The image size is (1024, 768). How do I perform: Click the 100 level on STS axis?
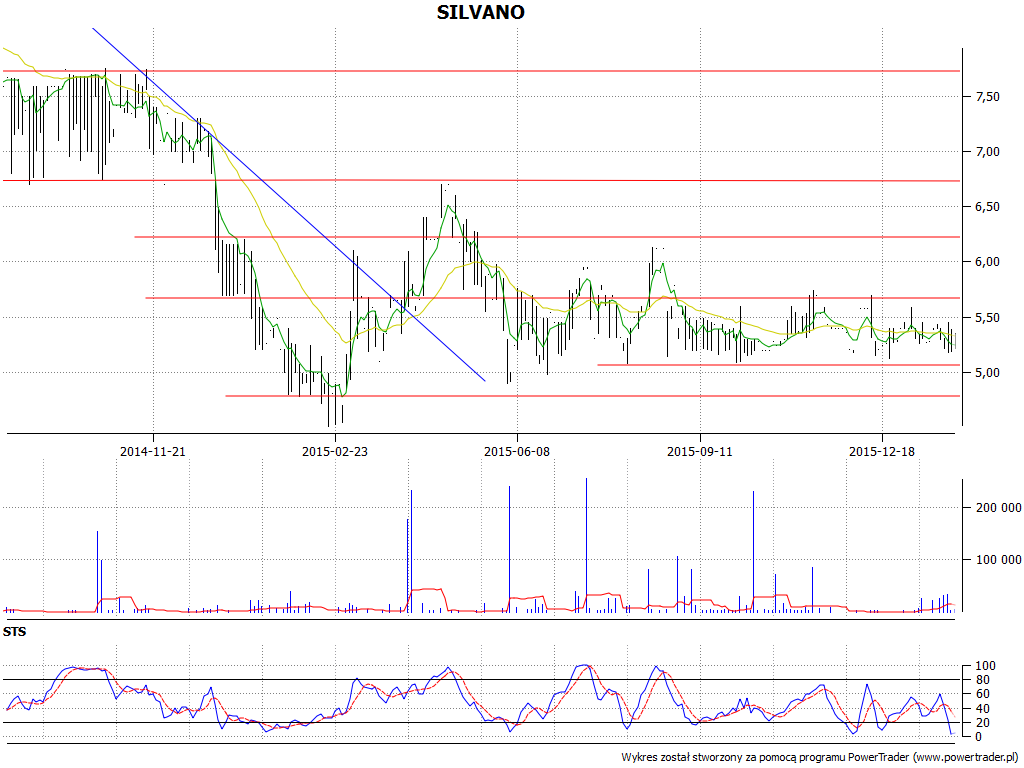click(985, 666)
